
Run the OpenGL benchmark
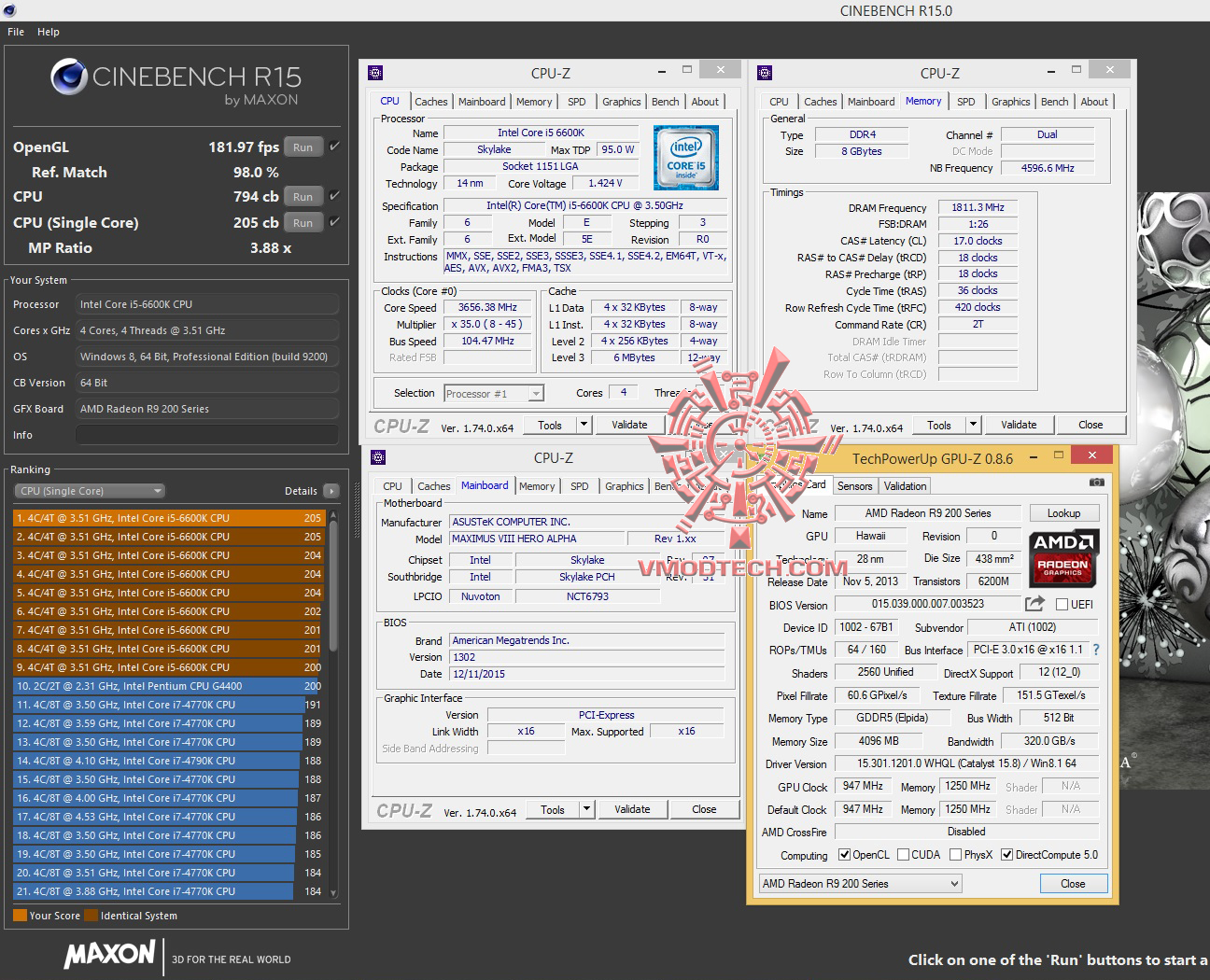303,147
